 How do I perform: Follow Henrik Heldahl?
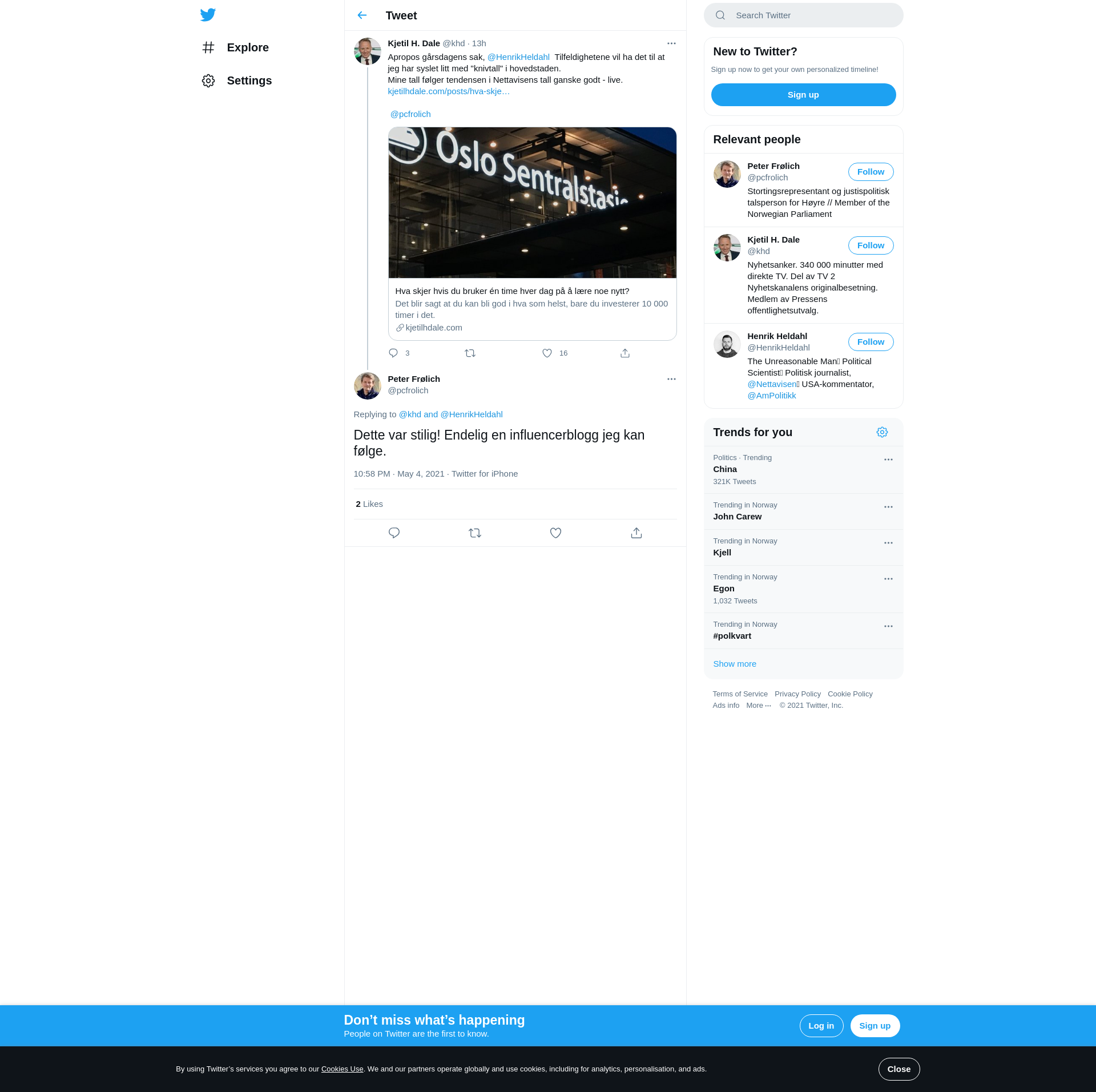click(x=871, y=342)
